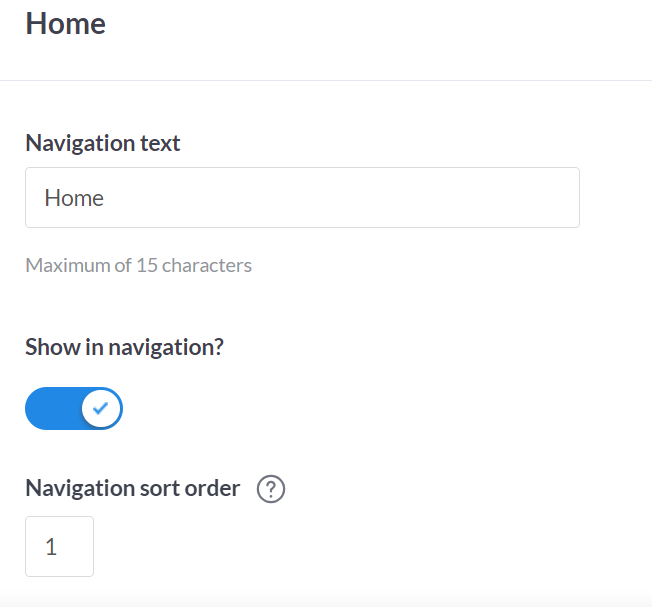This screenshot has width=652, height=613.
Task: Click the Home page heading
Action: click(x=65, y=23)
